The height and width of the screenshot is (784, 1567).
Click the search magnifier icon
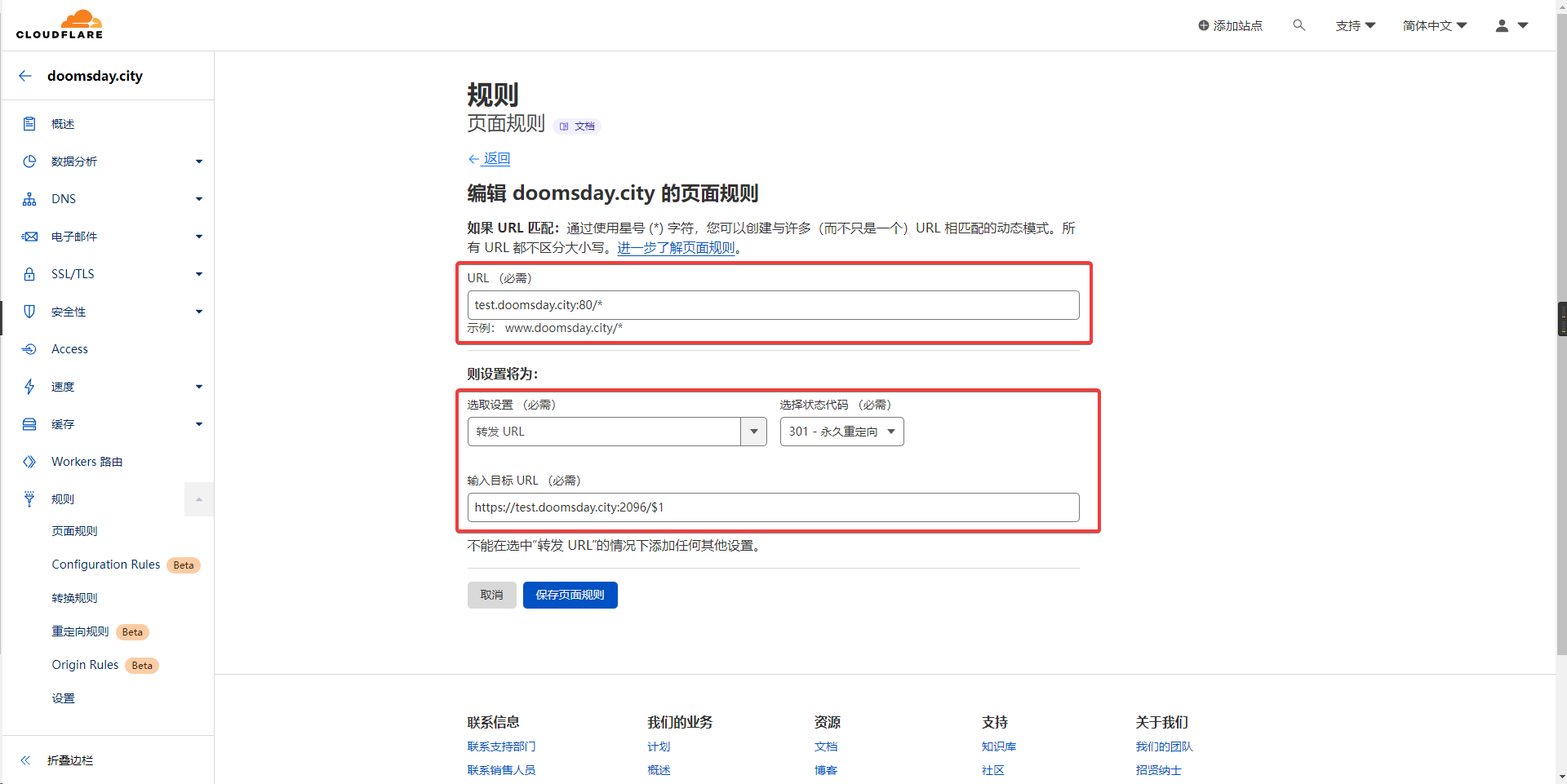[1298, 25]
